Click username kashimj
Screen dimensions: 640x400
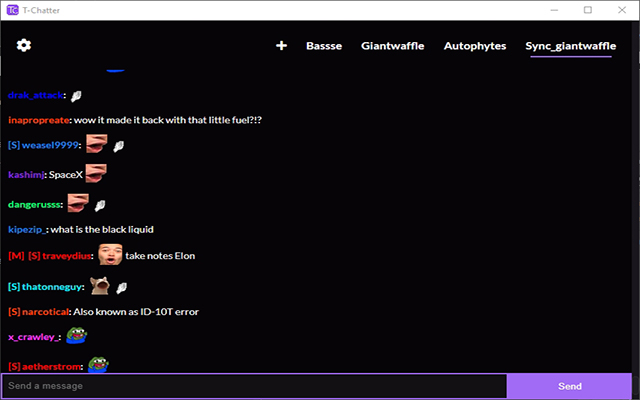tap(26, 175)
